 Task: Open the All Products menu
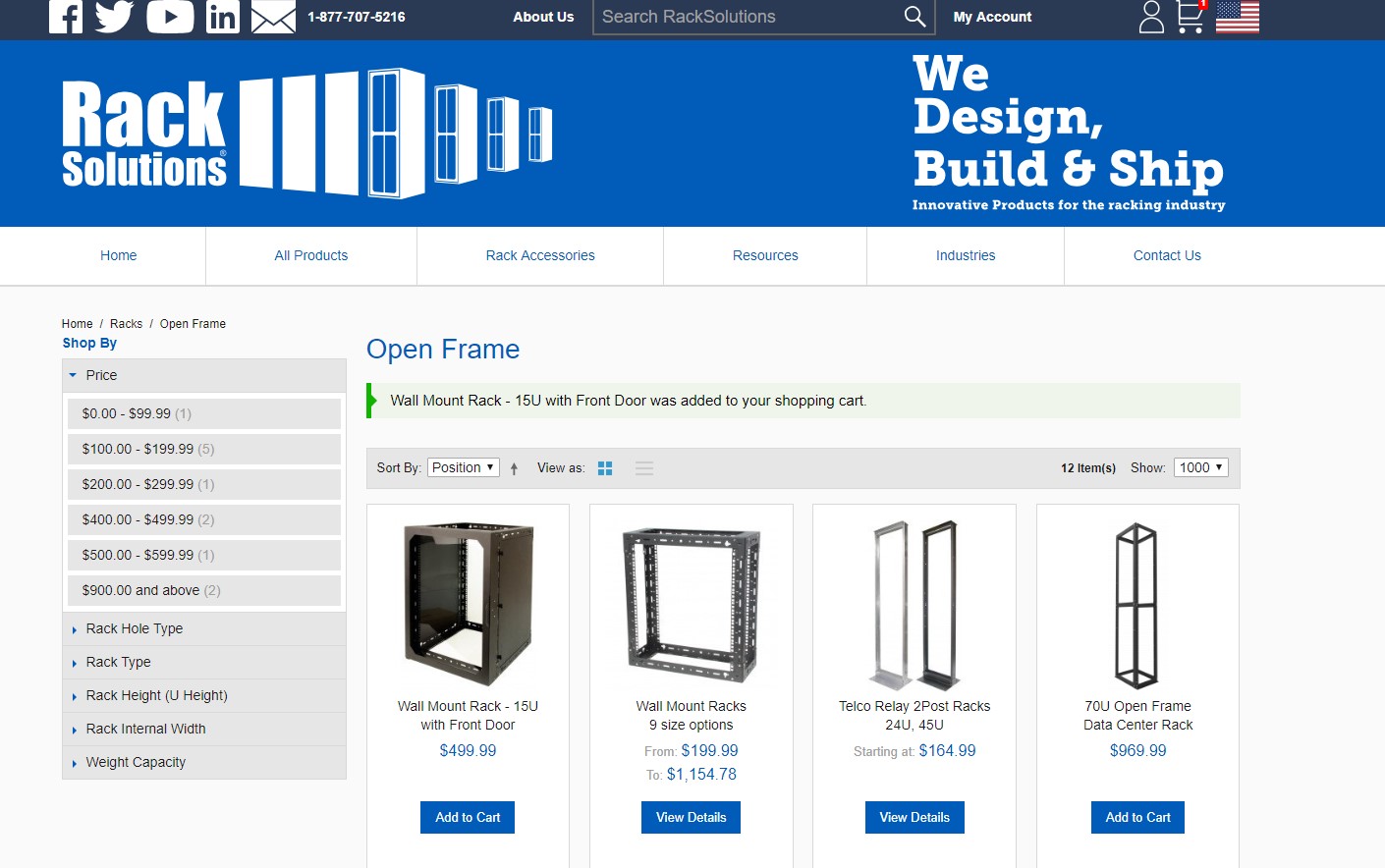[311, 255]
